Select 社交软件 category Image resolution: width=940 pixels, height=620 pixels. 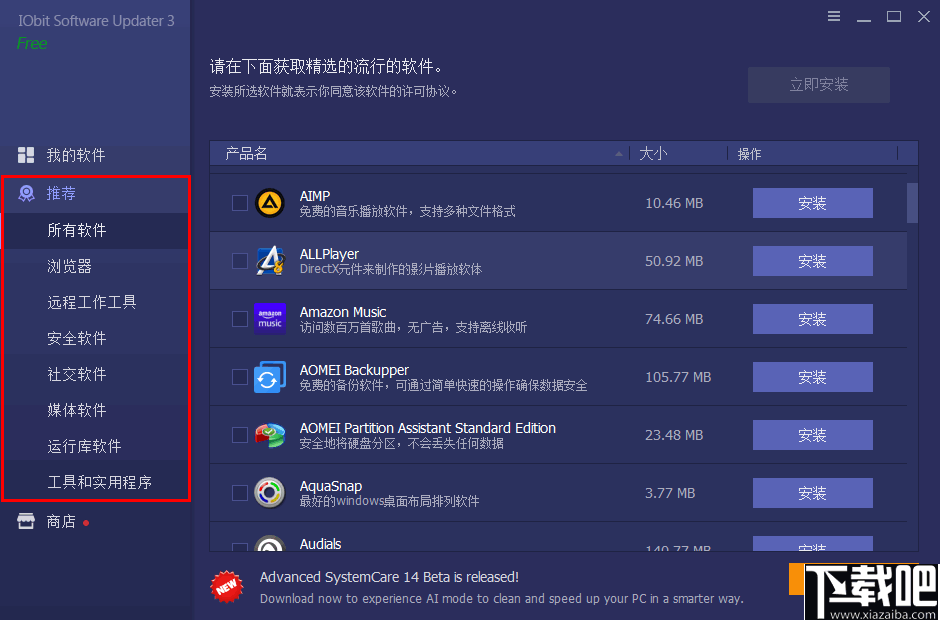point(95,374)
